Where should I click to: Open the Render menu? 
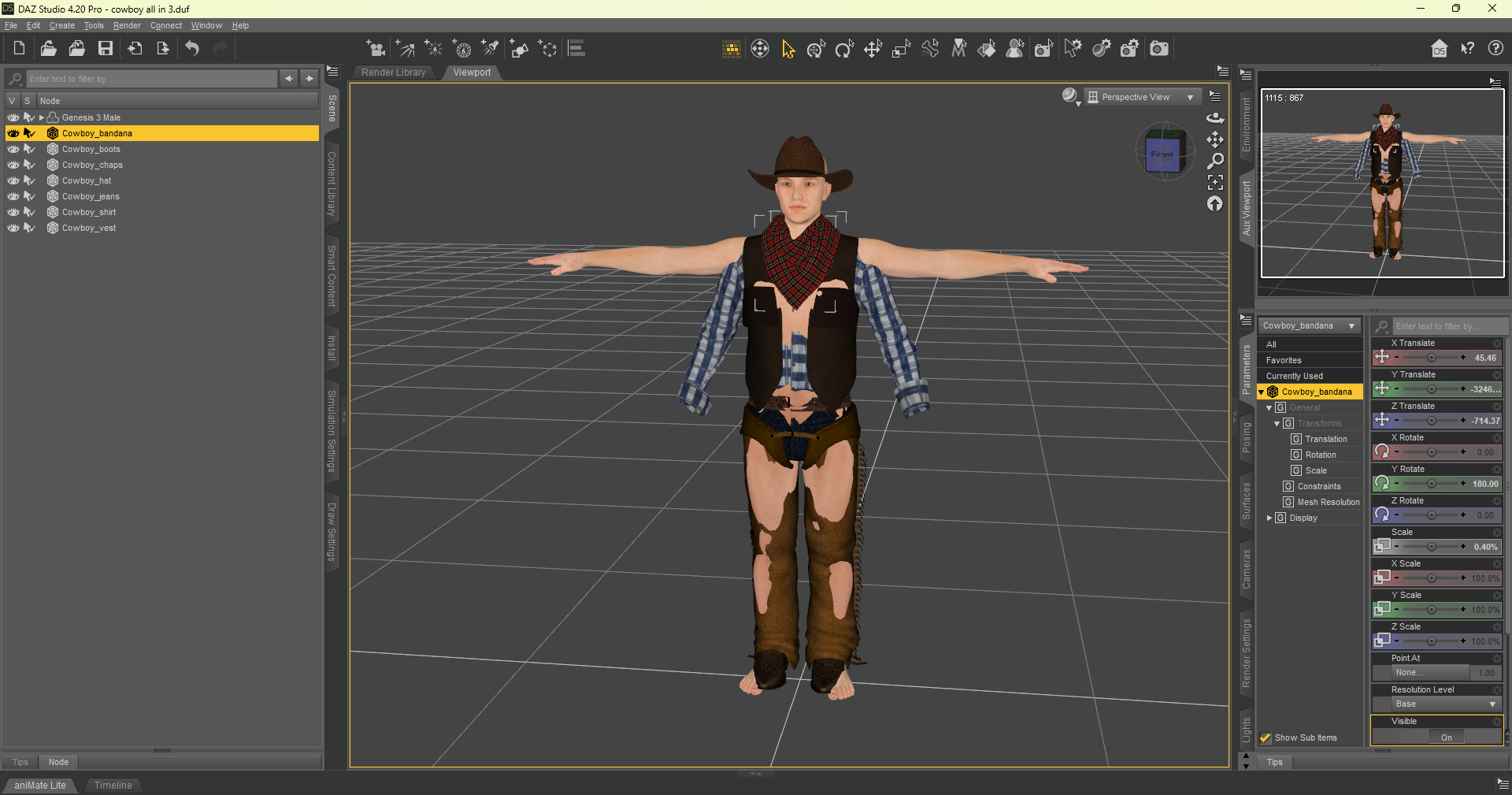[x=127, y=25]
